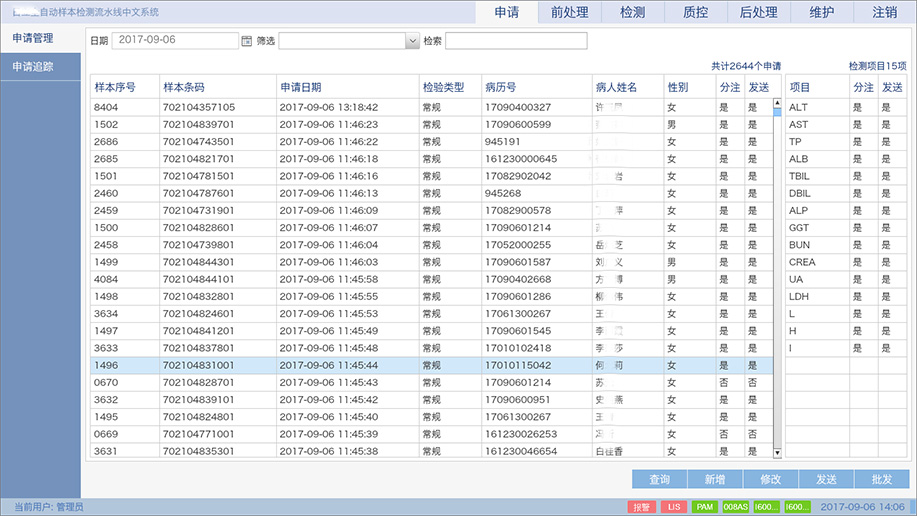Select row with sample number 4084

432,279
